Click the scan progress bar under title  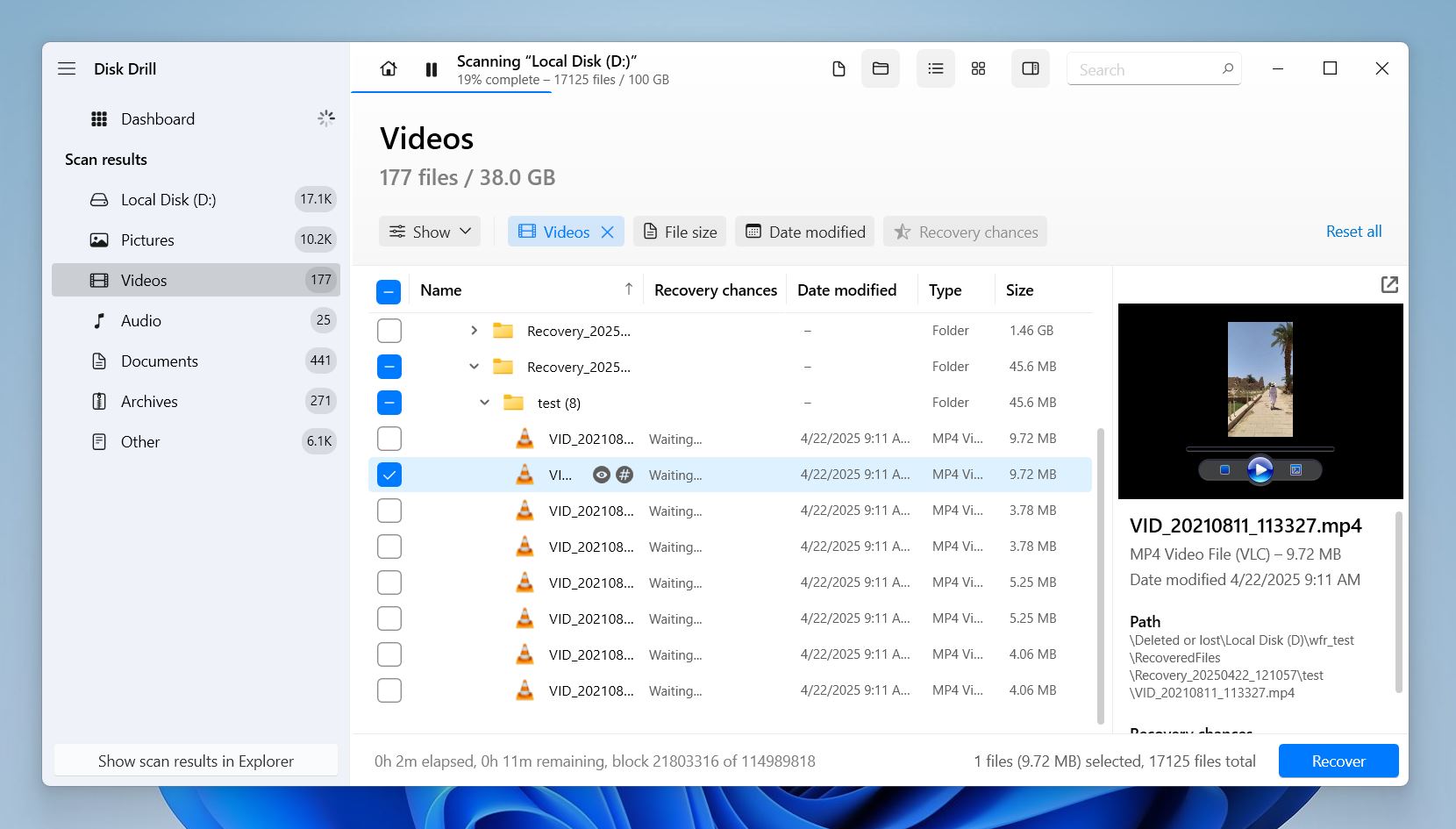[x=451, y=91]
